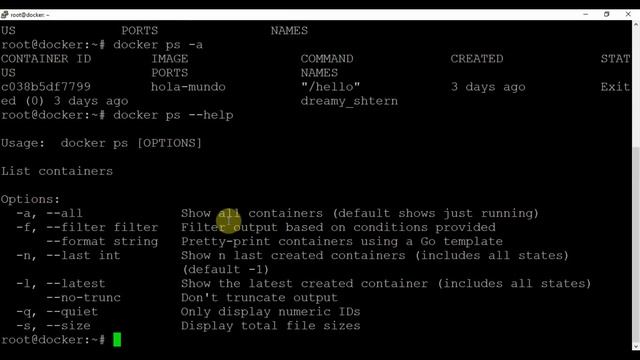Viewport: 640px width, 360px height.
Task: Click the typed command docker ps --help
Action: [173, 115]
